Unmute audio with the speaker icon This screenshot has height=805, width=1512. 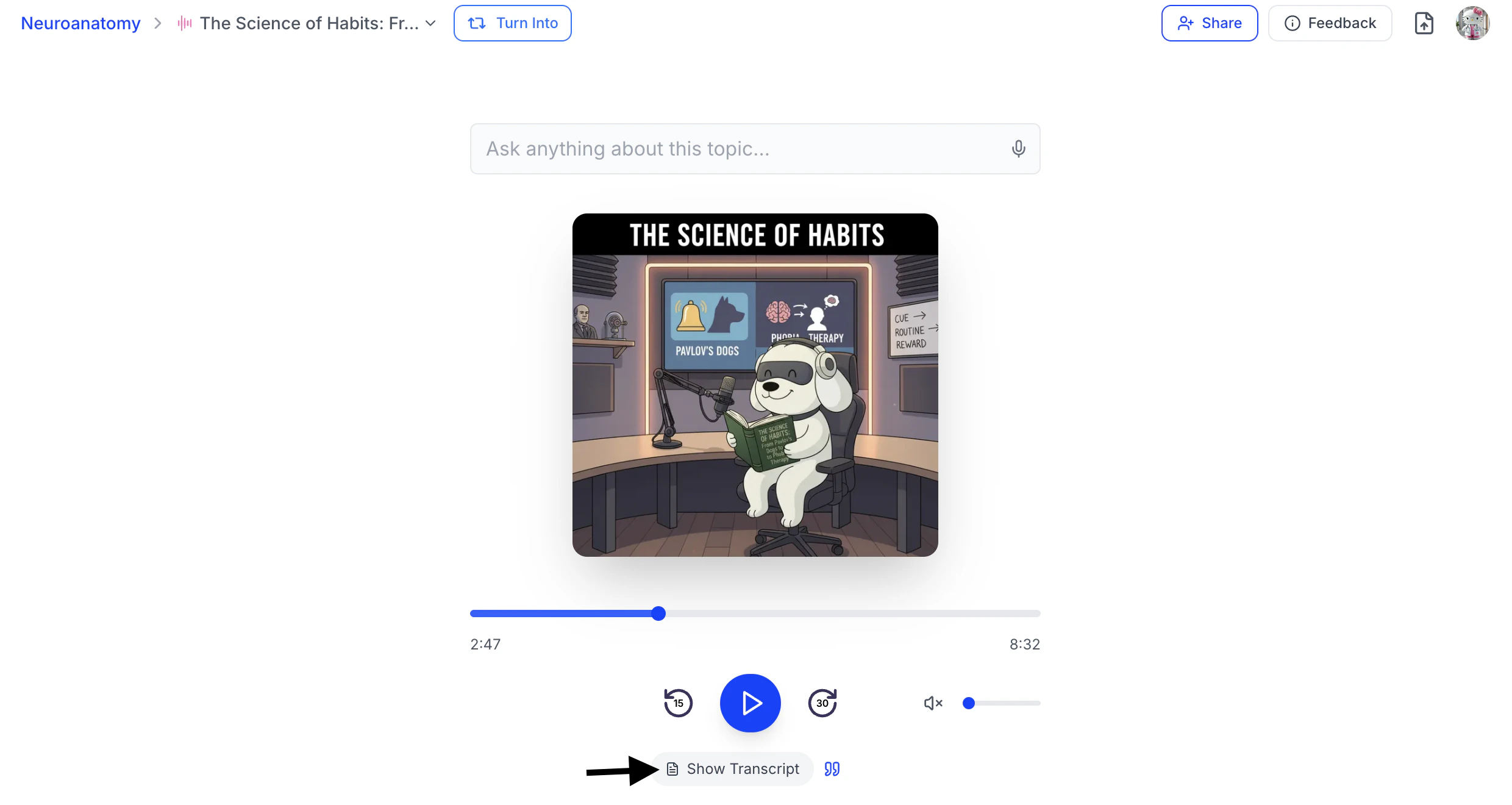(x=933, y=703)
